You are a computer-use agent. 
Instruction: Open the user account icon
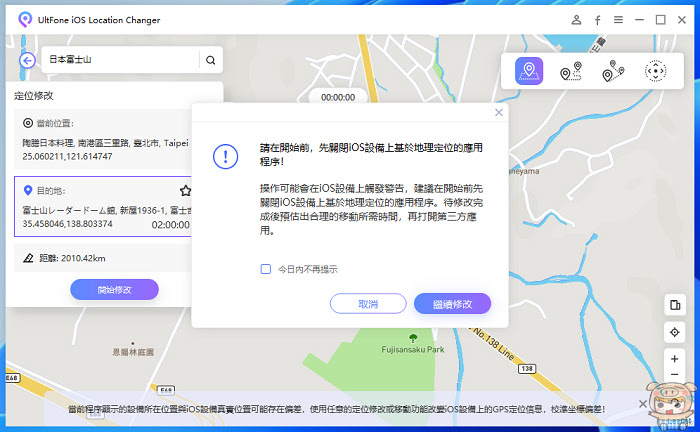(x=576, y=20)
